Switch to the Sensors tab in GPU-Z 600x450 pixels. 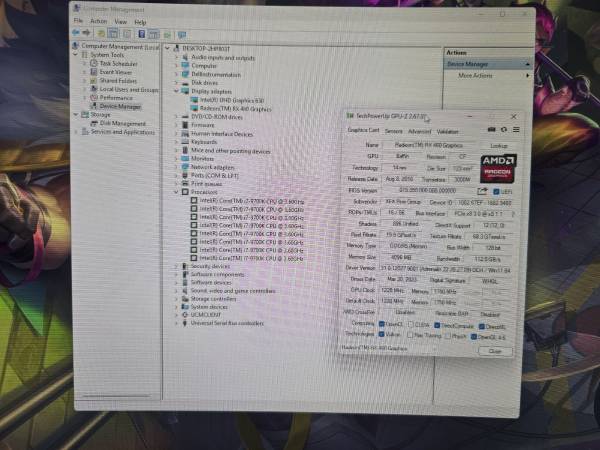tap(393, 130)
